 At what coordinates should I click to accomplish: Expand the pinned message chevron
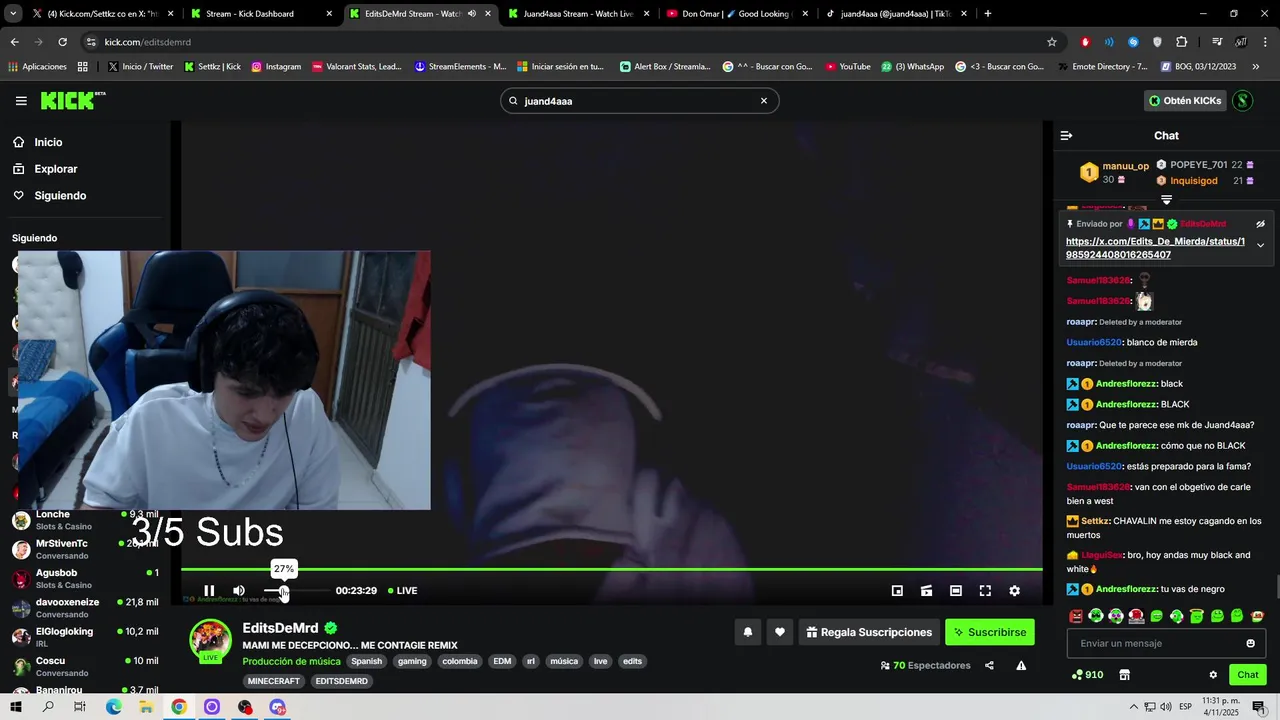[1260, 246]
